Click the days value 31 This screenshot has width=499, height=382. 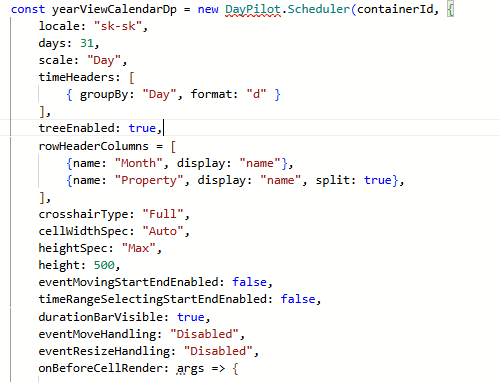(87, 43)
